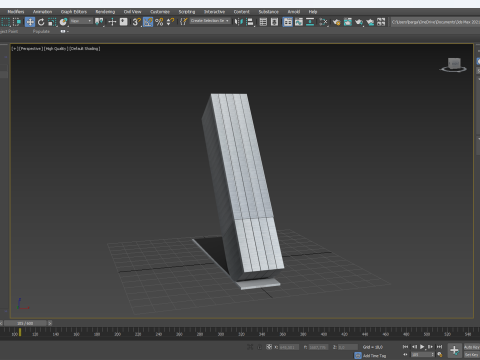Activate the Select and Rotate tool
This screenshot has width=480, height=360.
pos(41,22)
